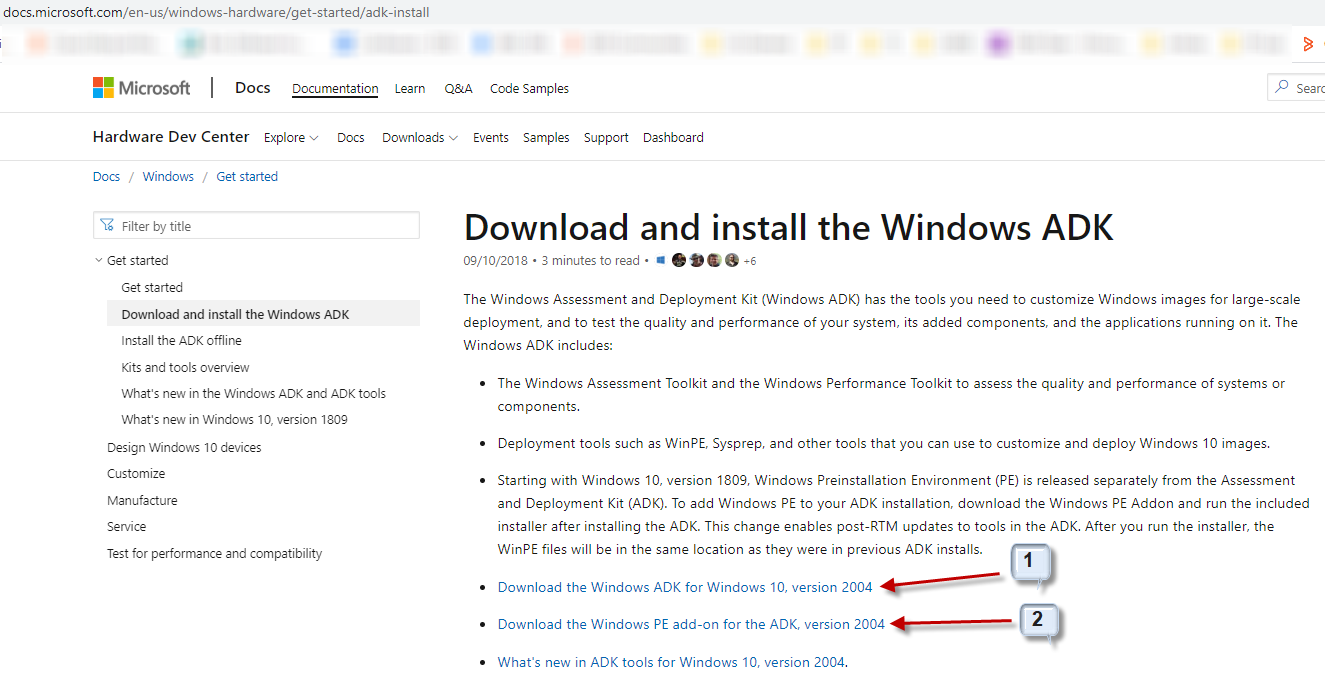
Task: Expand the Explore dropdown menu
Action: (291, 138)
